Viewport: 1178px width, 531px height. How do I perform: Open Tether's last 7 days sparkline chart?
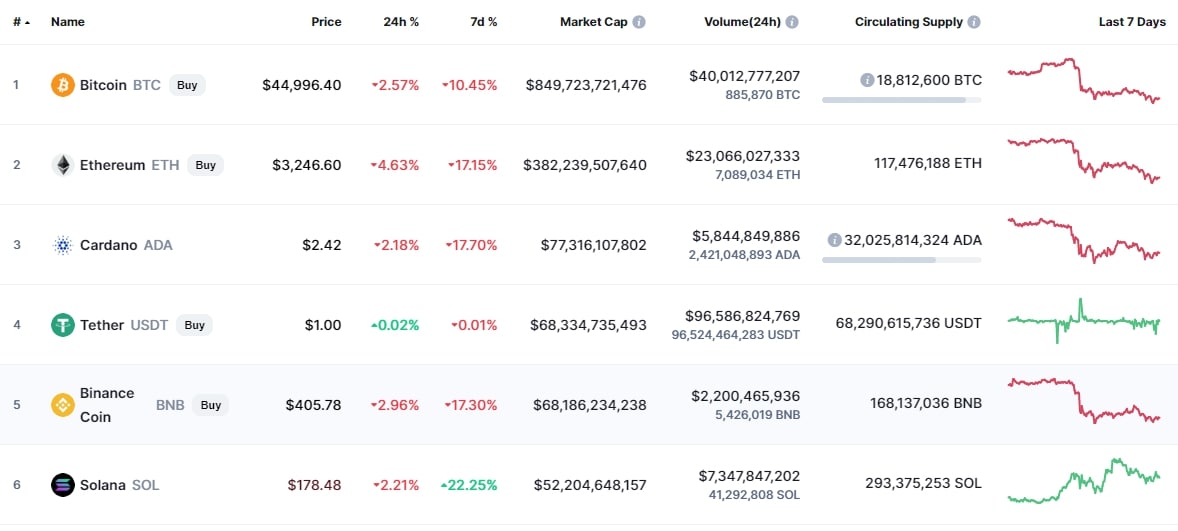[1084, 321]
